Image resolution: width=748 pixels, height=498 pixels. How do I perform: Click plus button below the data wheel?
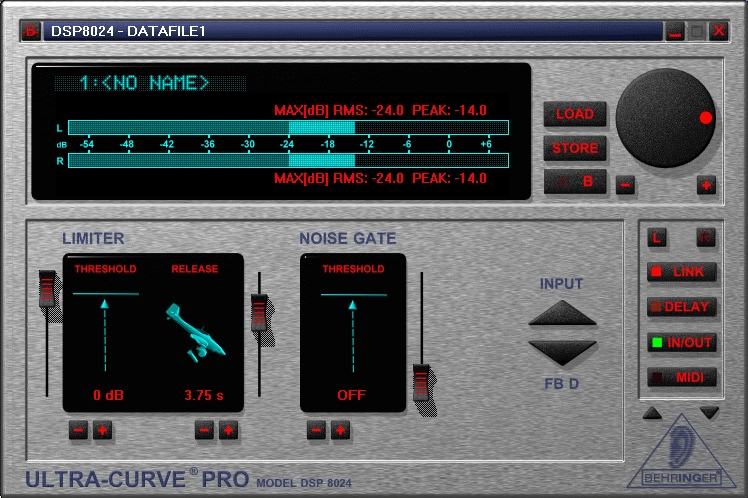point(706,185)
